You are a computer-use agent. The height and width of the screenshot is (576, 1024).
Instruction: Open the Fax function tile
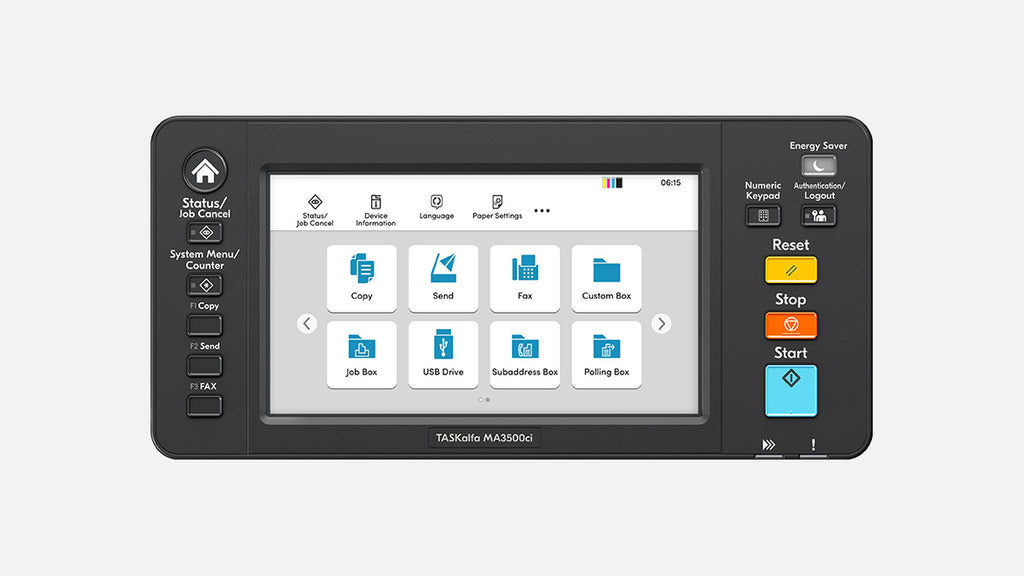(x=525, y=278)
